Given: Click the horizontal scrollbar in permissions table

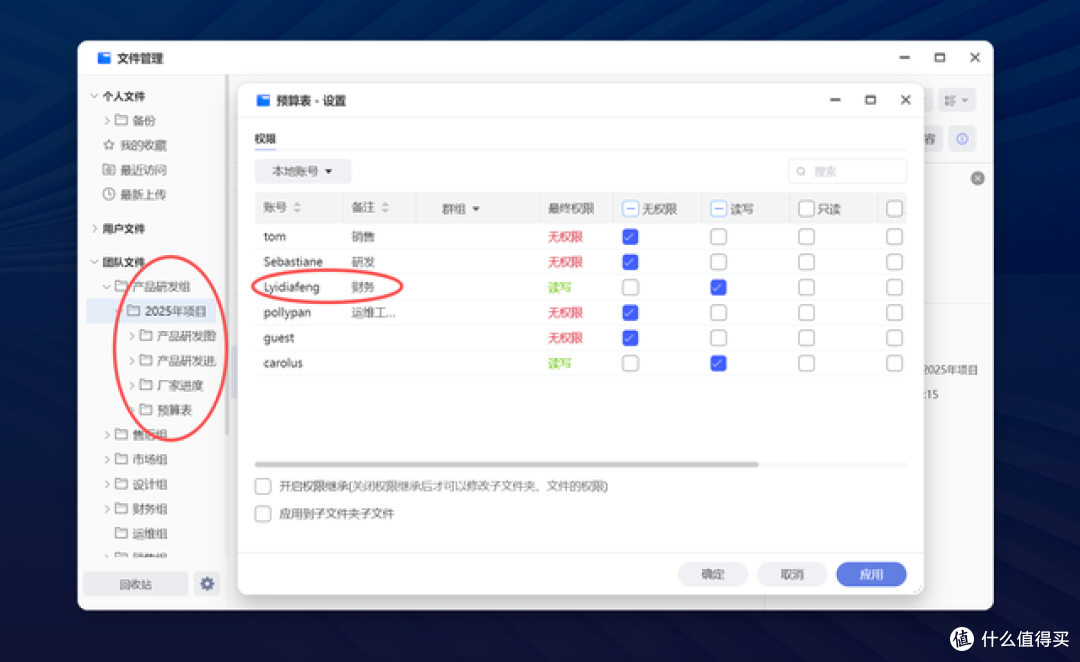Looking at the screenshot, I should coord(506,464).
